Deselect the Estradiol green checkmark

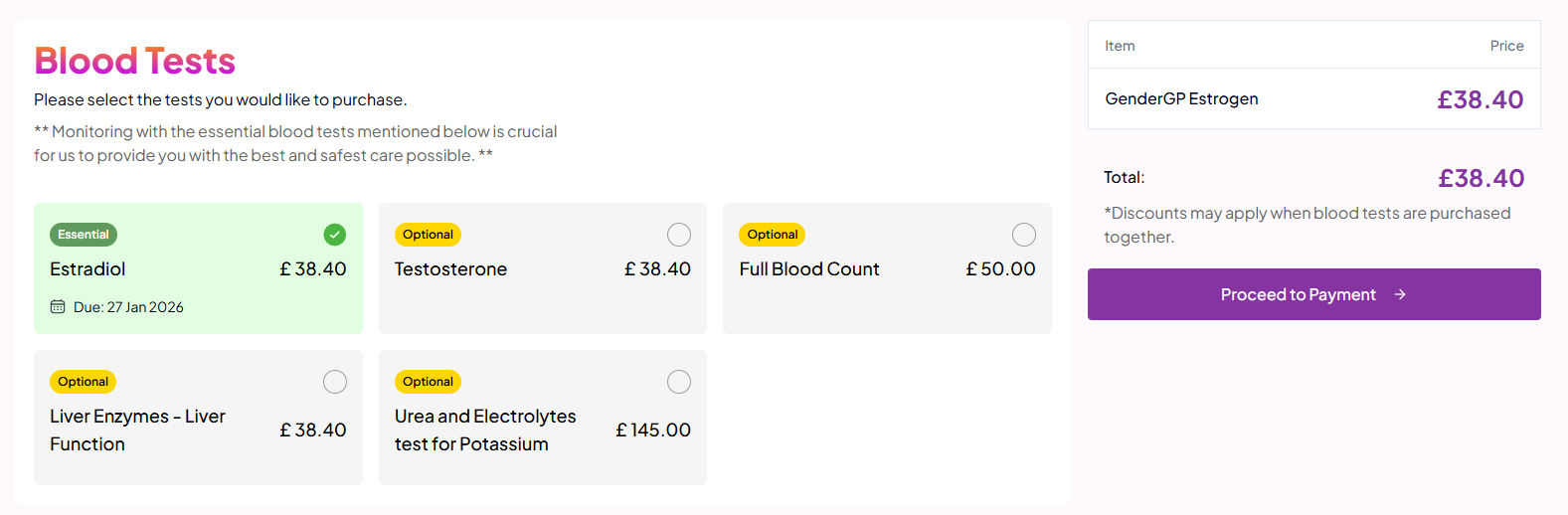(335, 235)
